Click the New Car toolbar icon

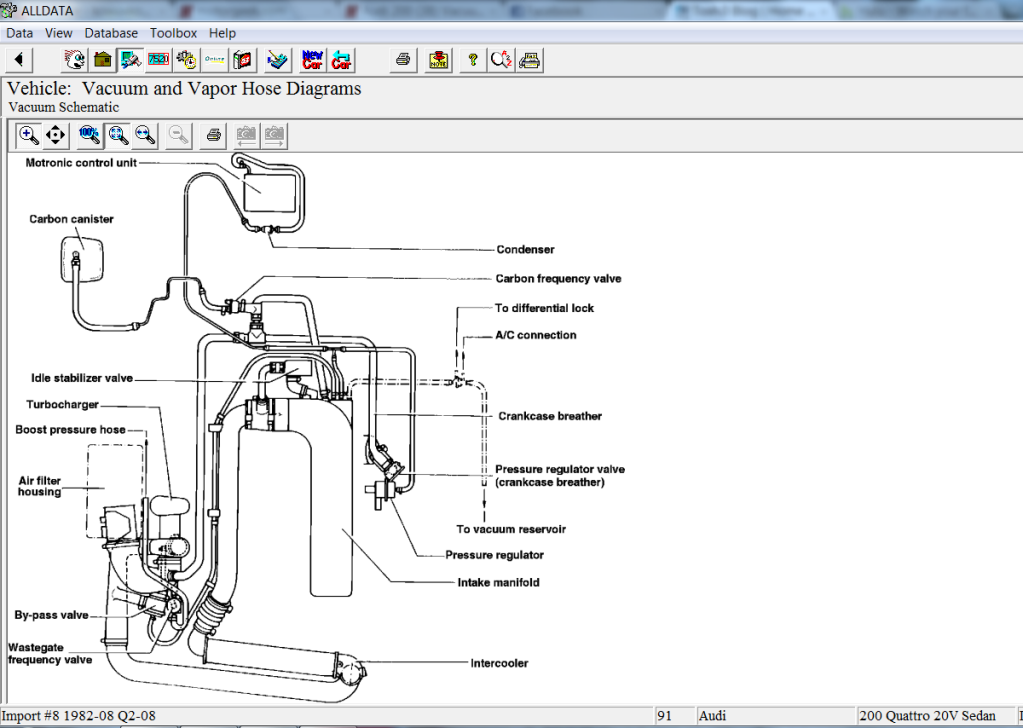313,60
